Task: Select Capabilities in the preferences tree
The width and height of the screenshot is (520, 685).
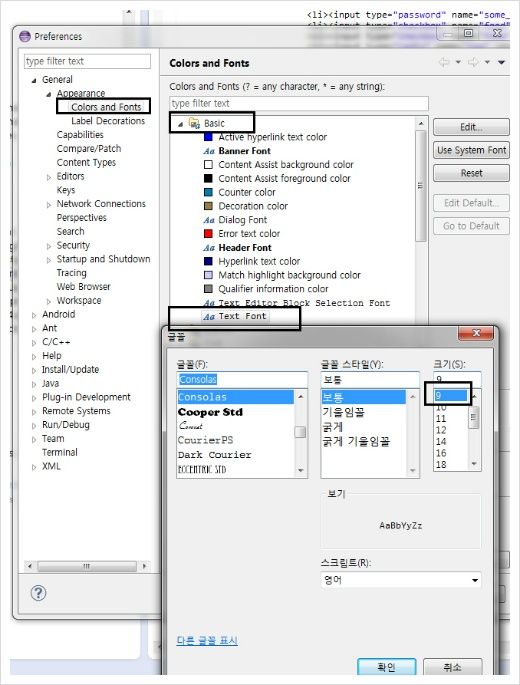Action: 80,135
